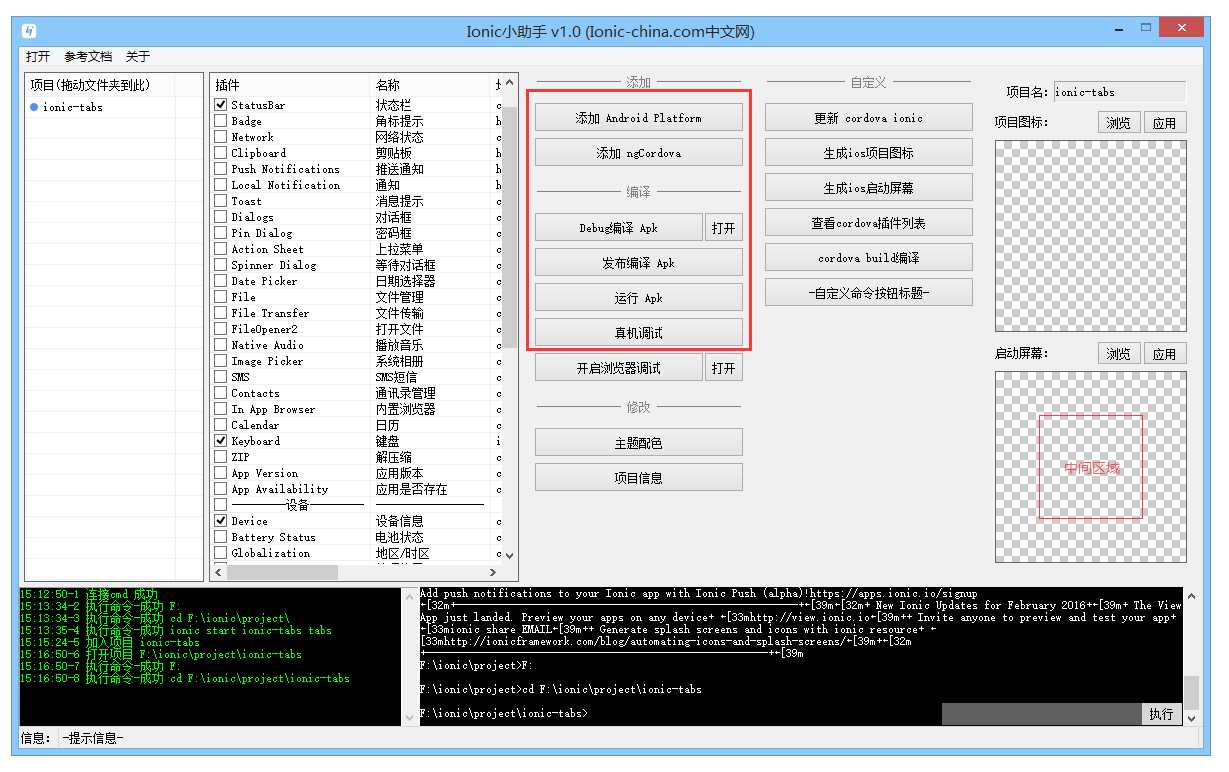Screen dimensions: 1229x772
Task: Click the '日期选择器' name cell
Action: click(x=406, y=281)
